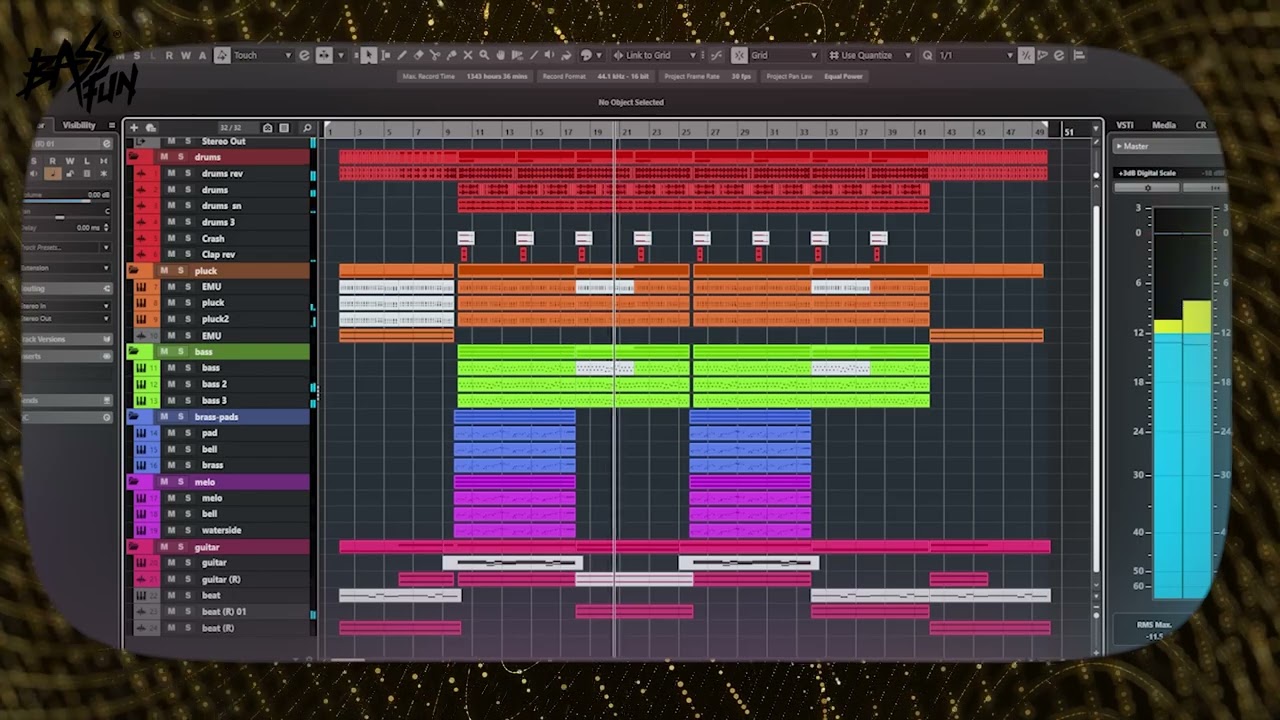Click the pluck folder icon
The height and width of the screenshot is (720, 1280).
(134, 271)
